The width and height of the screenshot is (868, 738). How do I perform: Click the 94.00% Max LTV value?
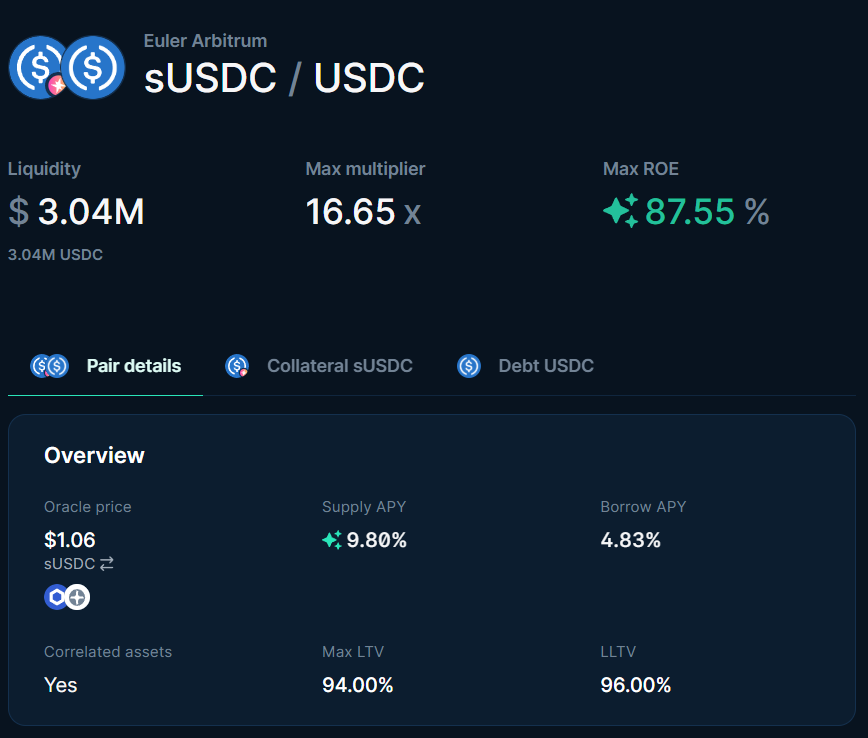pos(358,685)
